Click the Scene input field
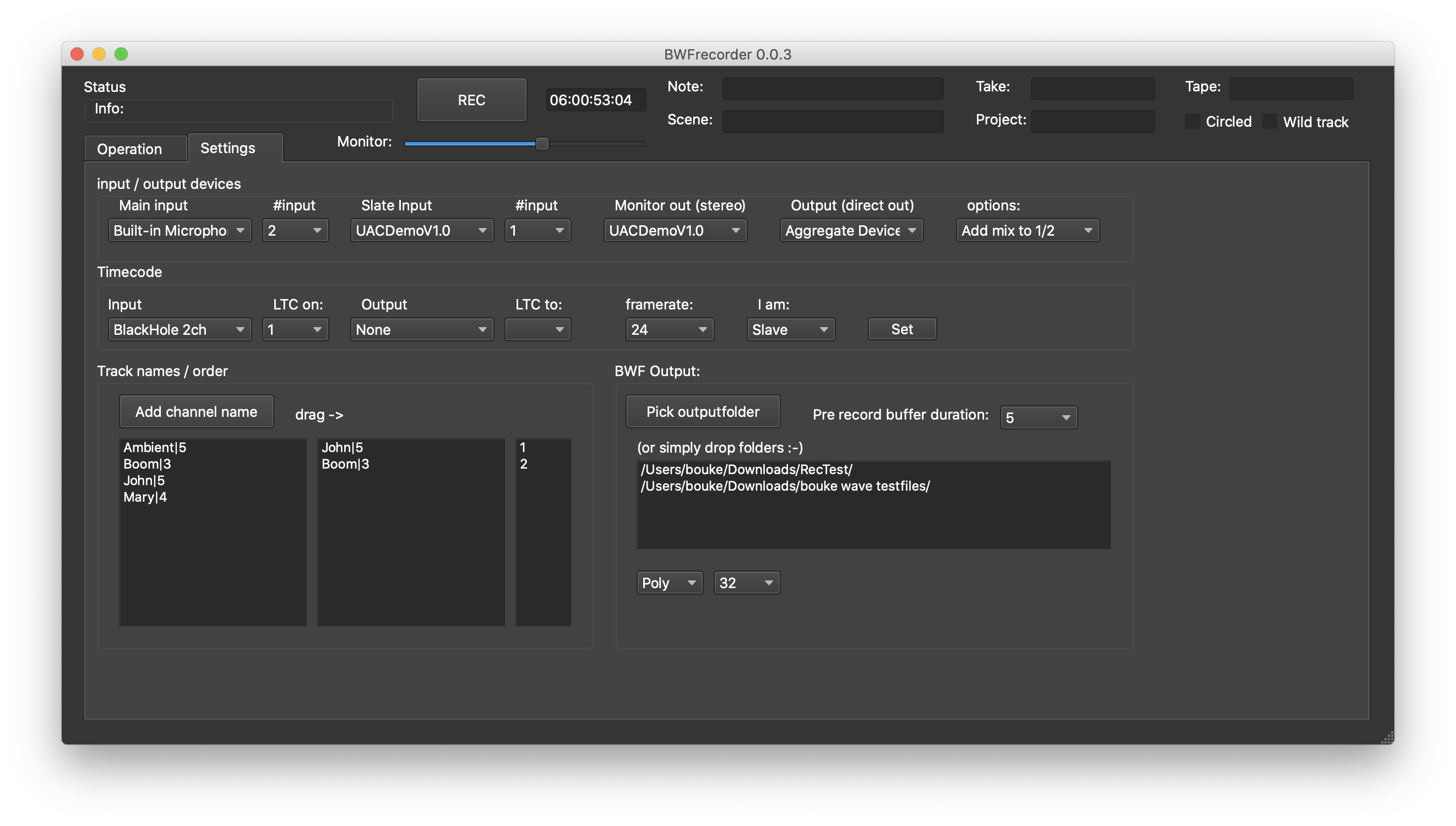Viewport: 1456px width, 826px height. (832, 121)
